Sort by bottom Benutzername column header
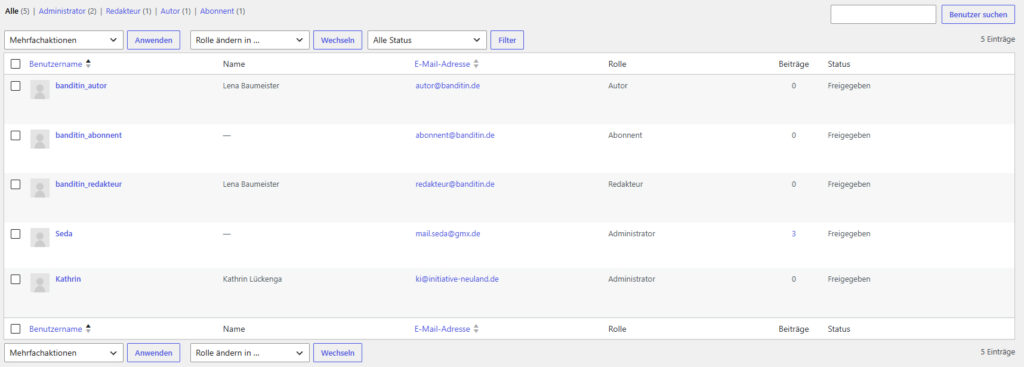 [x=56, y=329]
